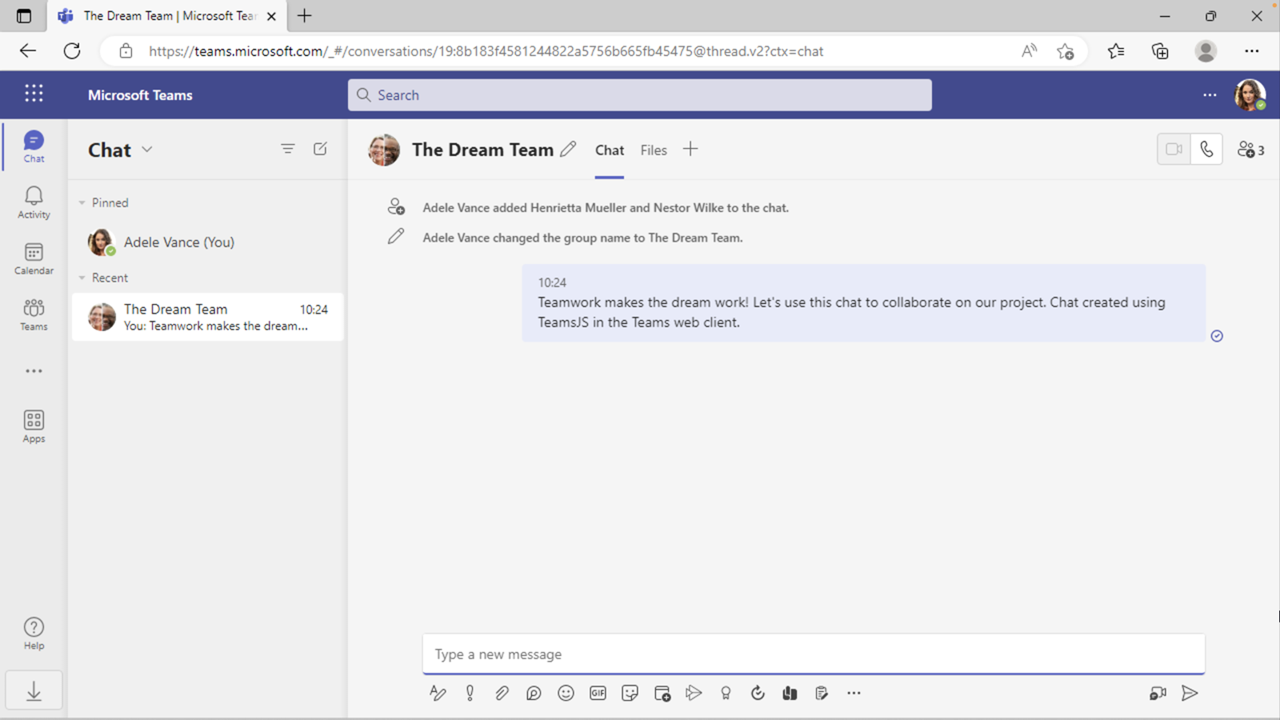This screenshot has height=720, width=1280.
Task: Add a tab with the plus icon
Action: pos(690,149)
